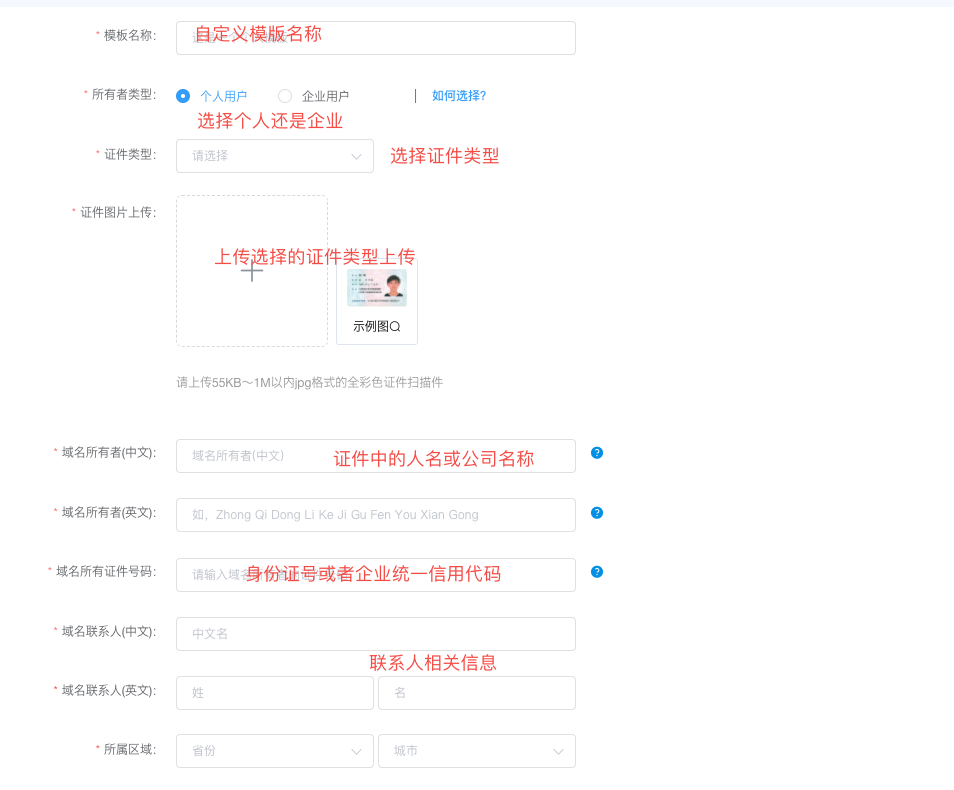Image resolution: width=954 pixels, height=790 pixels.
Task: Click the sample ID card thumbnail
Action: tap(377, 288)
